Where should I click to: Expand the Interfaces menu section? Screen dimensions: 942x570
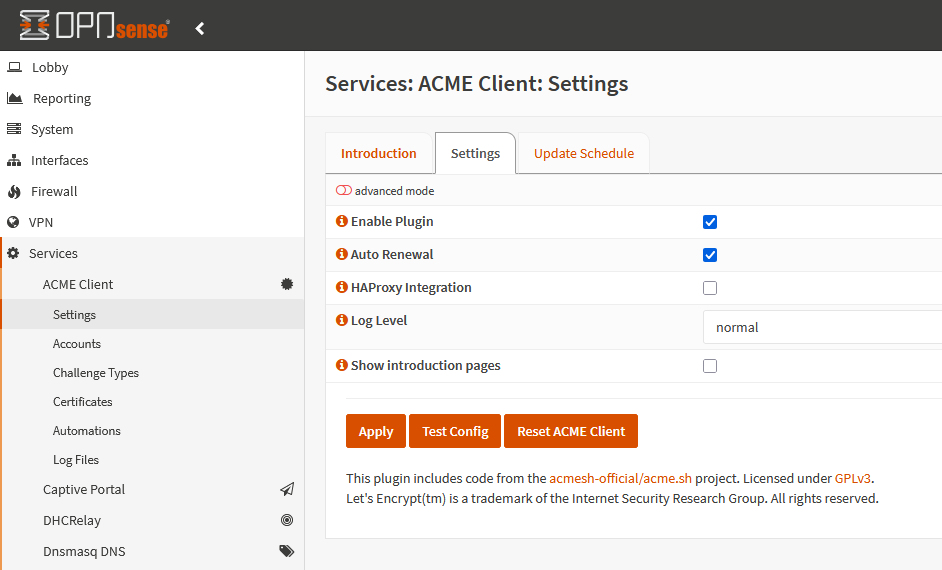[59, 161]
